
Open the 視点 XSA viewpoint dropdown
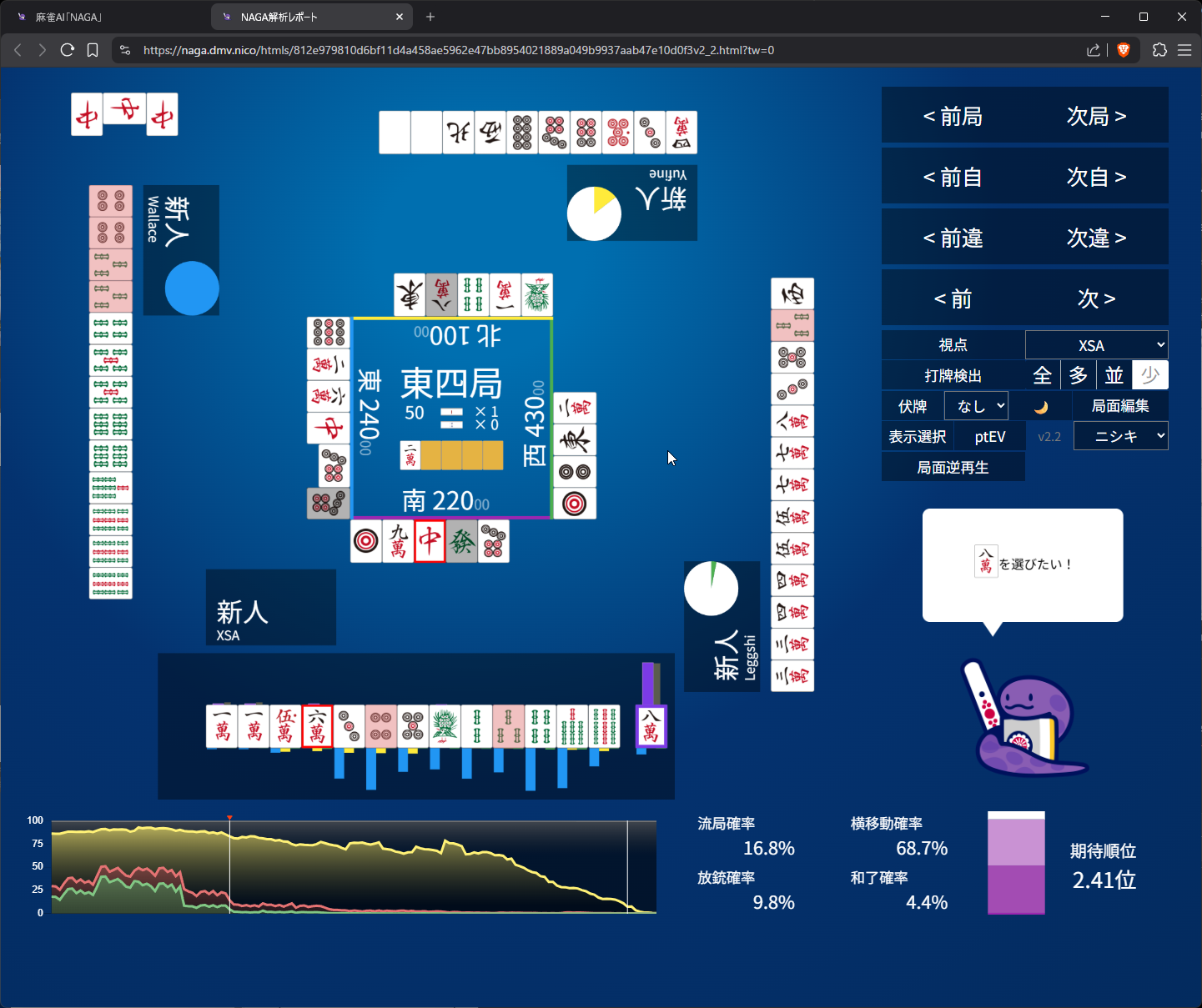pos(1096,345)
